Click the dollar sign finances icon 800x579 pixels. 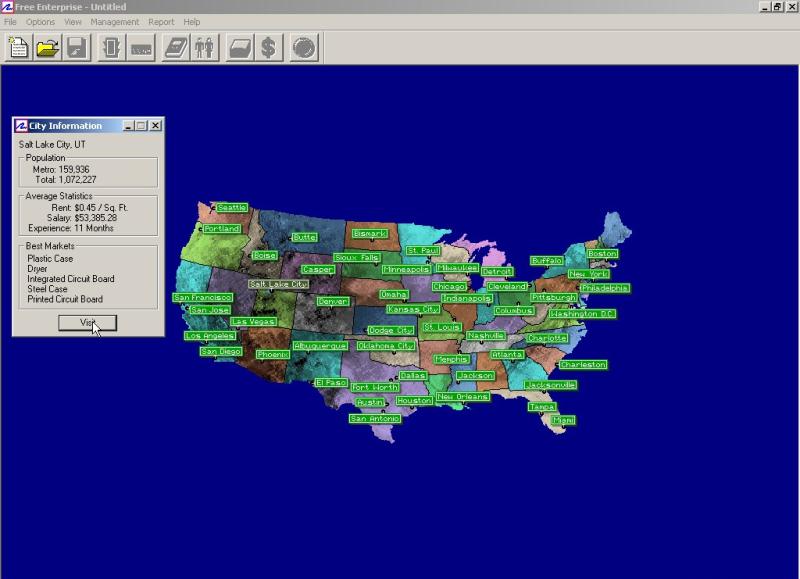[x=267, y=47]
